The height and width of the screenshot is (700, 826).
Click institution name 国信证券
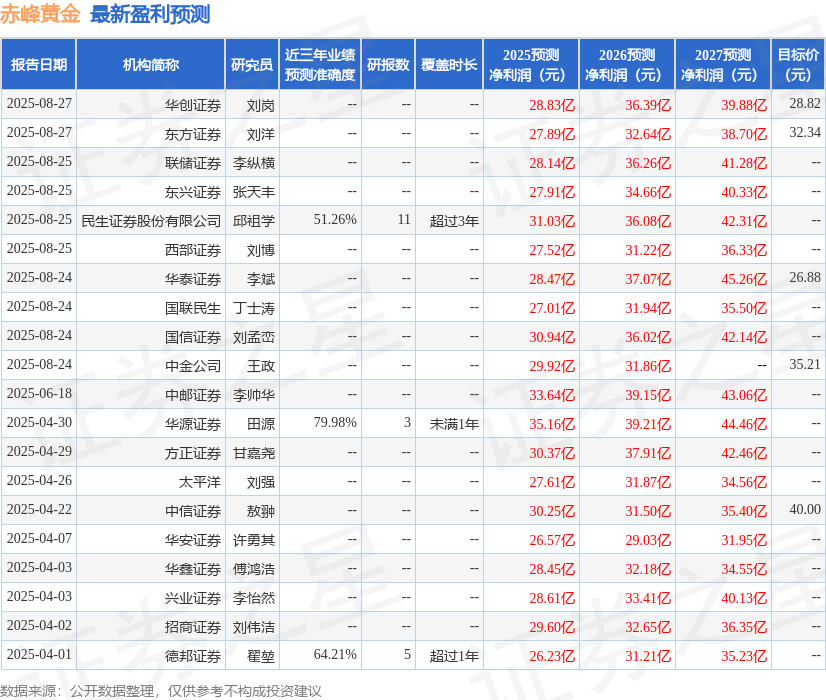[193, 337]
